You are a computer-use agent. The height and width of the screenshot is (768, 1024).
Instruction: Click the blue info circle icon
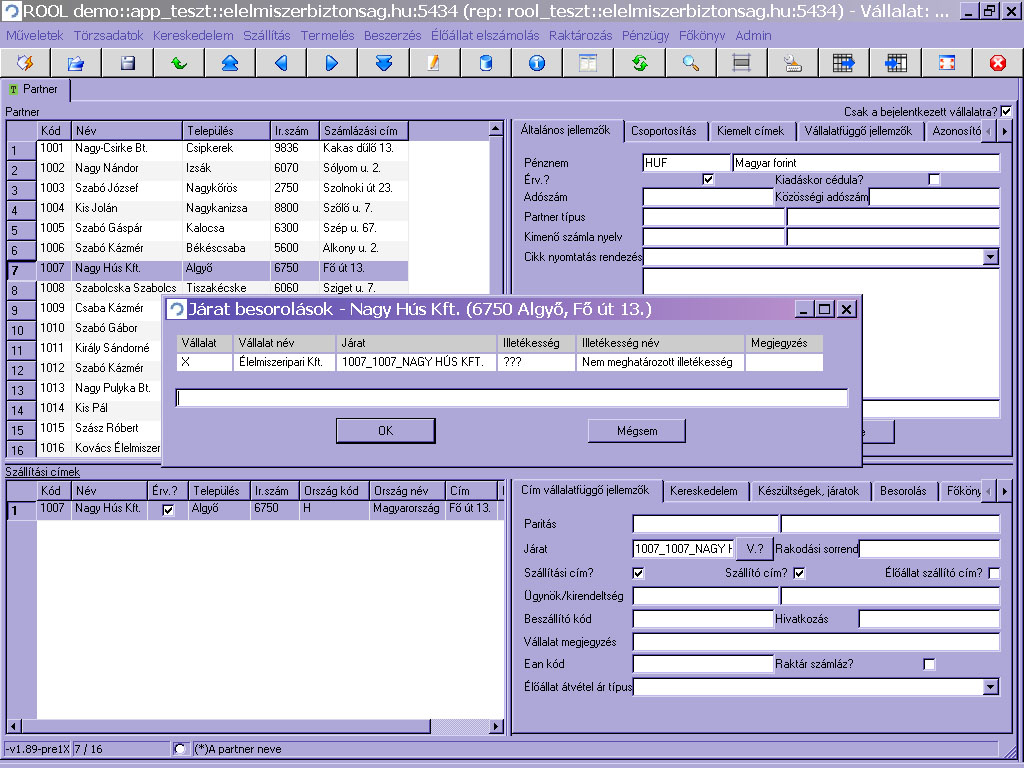[x=537, y=63]
